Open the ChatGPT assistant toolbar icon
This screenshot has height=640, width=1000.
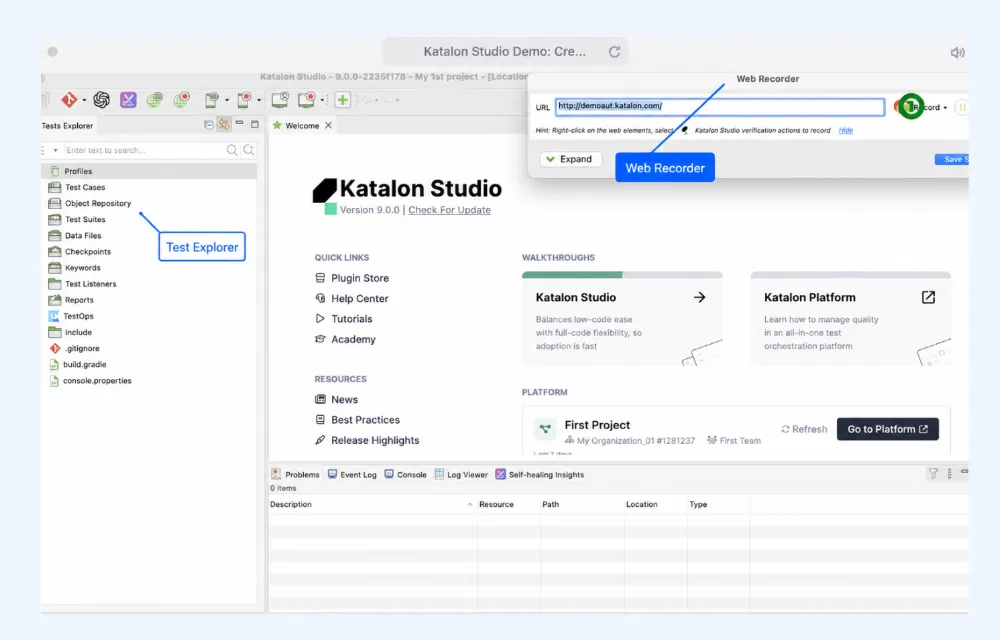pos(101,99)
